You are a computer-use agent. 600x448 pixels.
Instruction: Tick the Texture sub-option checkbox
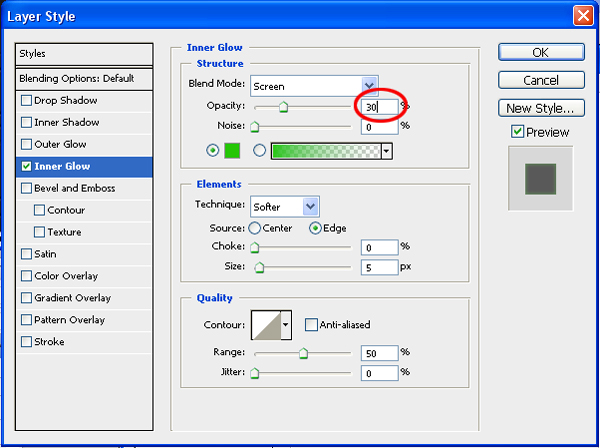tap(39, 232)
